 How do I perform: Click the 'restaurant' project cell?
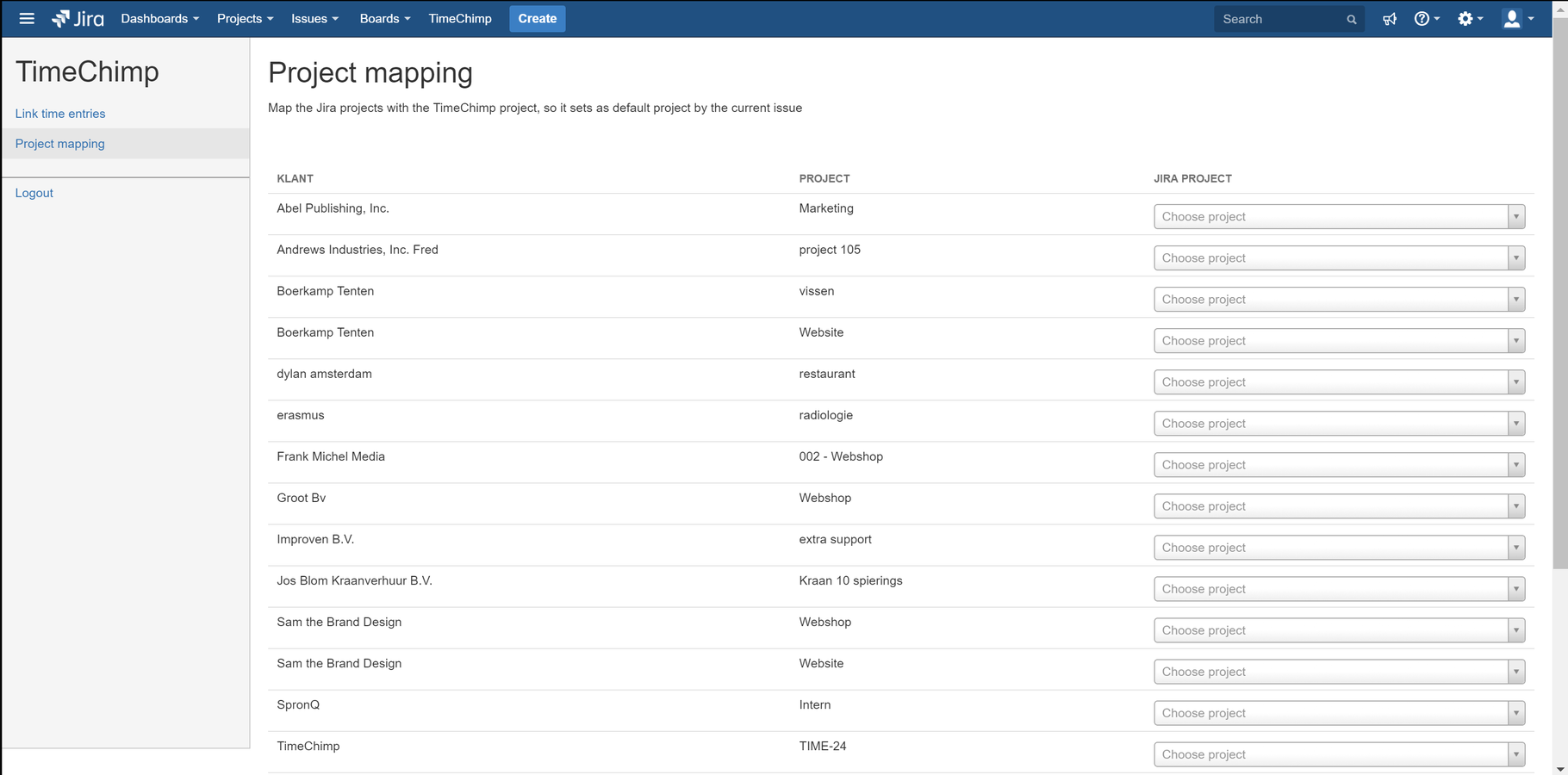tap(827, 374)
